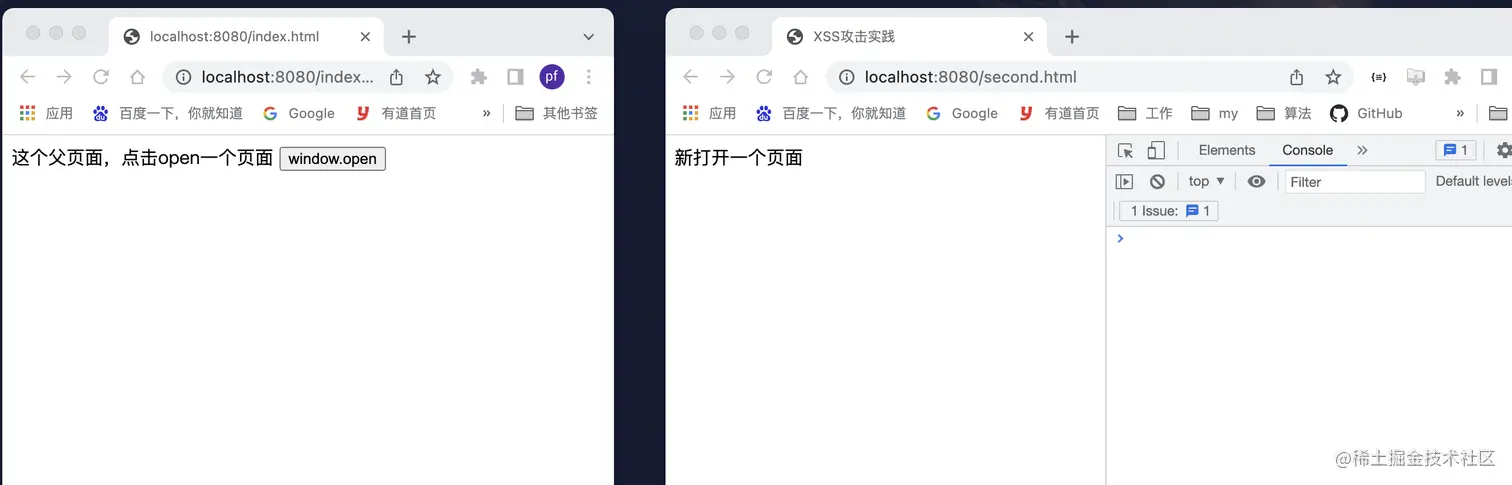This screenshot has height=485, width=1512.
Task: Go back in left browser window
Action: click(28, 77)
